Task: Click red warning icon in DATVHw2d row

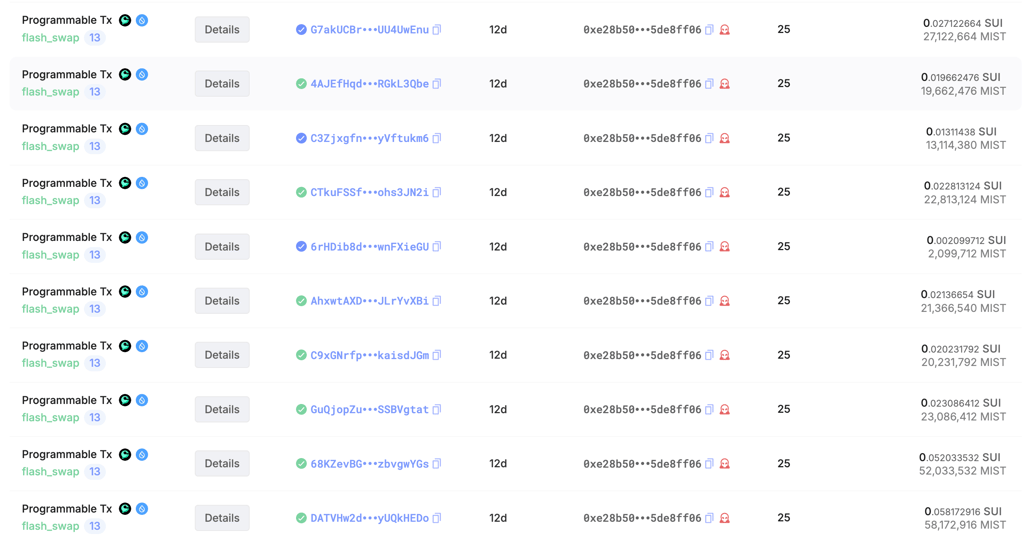Action: pos(724,518)
